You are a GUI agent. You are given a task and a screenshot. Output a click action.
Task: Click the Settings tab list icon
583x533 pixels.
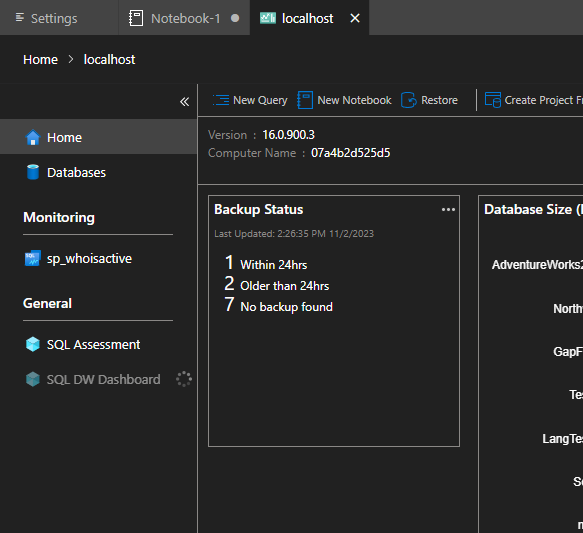tap(20, 17)
